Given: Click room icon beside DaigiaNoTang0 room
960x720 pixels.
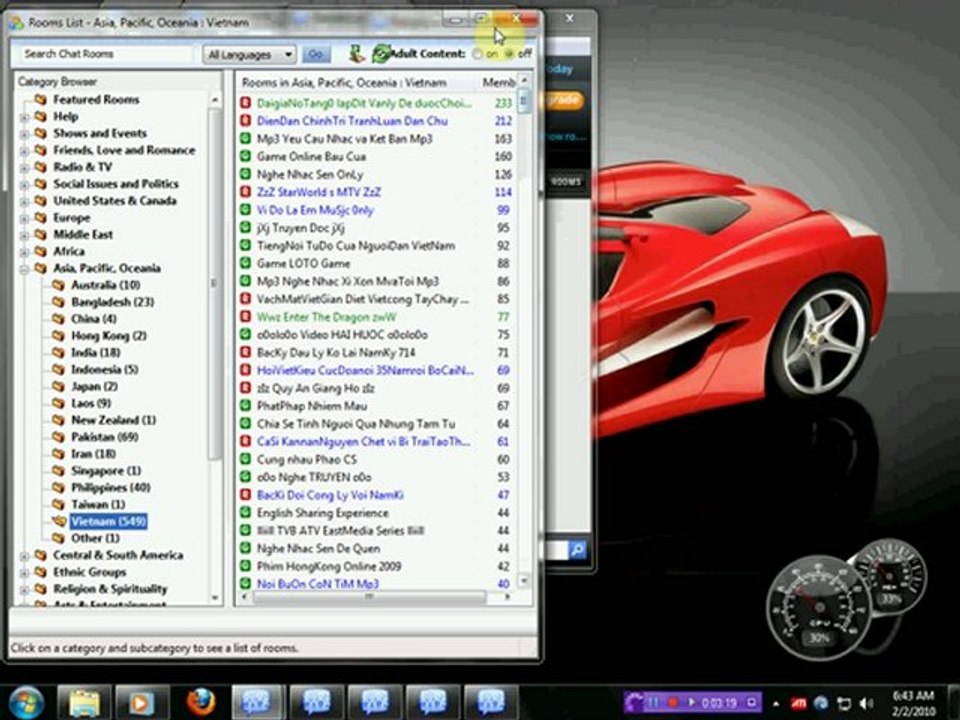Looking at the screenshot, I should [x=246, y=103].
